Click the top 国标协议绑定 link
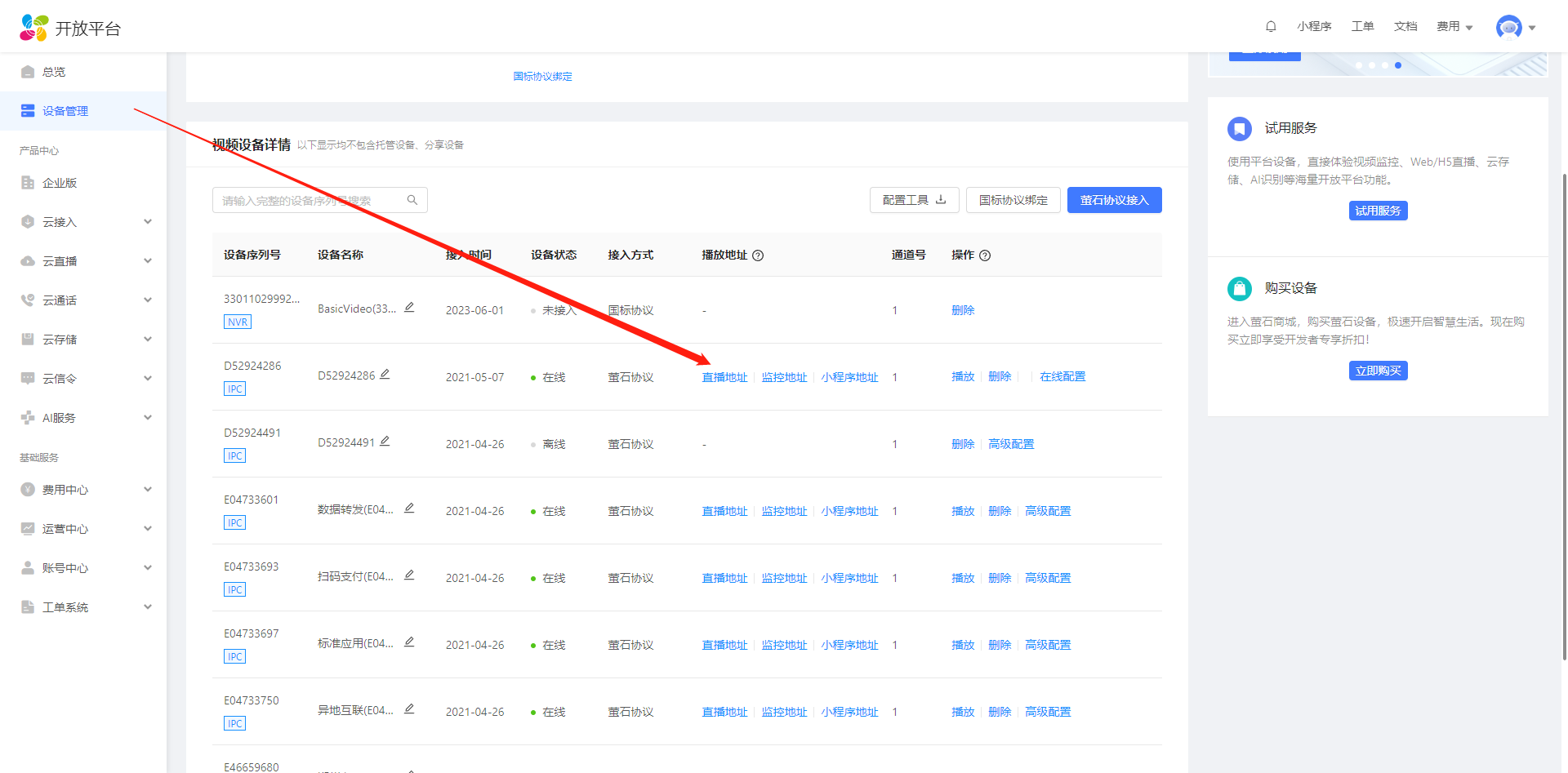 click(x=542, y=77)
